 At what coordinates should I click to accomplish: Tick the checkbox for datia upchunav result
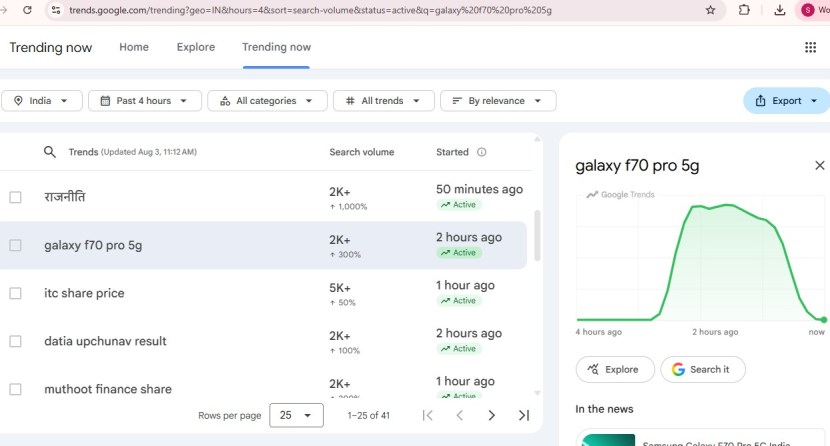click(x=15, y=341)
